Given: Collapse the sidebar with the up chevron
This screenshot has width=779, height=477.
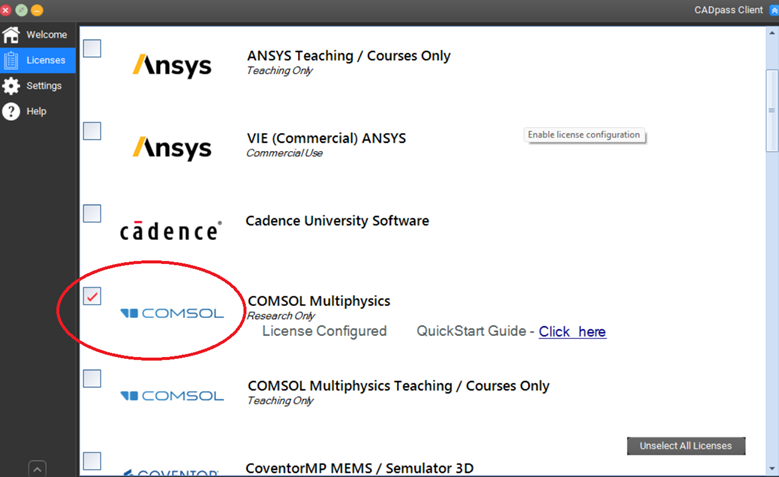Looking at the screenshot, I should tap(37, 469).
